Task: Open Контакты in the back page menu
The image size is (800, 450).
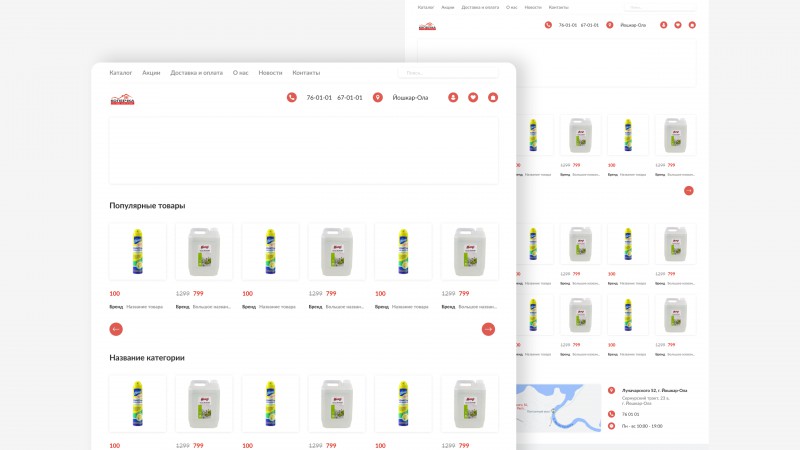Action: [x=558, y=8]
